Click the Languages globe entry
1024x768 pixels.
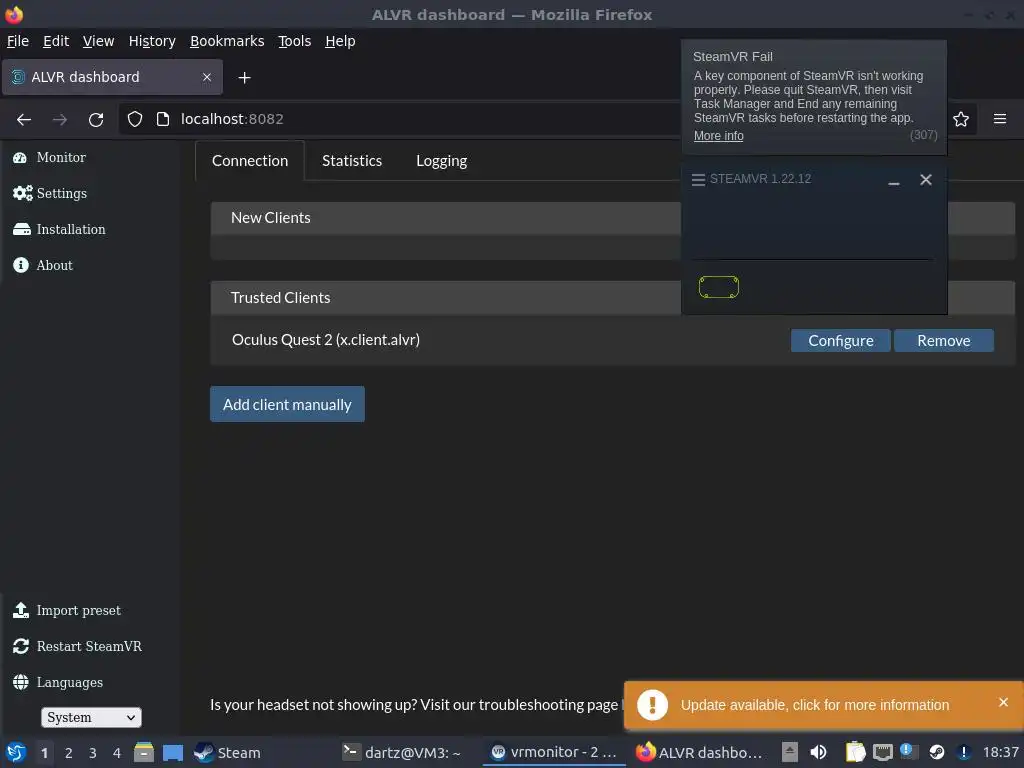57,682
